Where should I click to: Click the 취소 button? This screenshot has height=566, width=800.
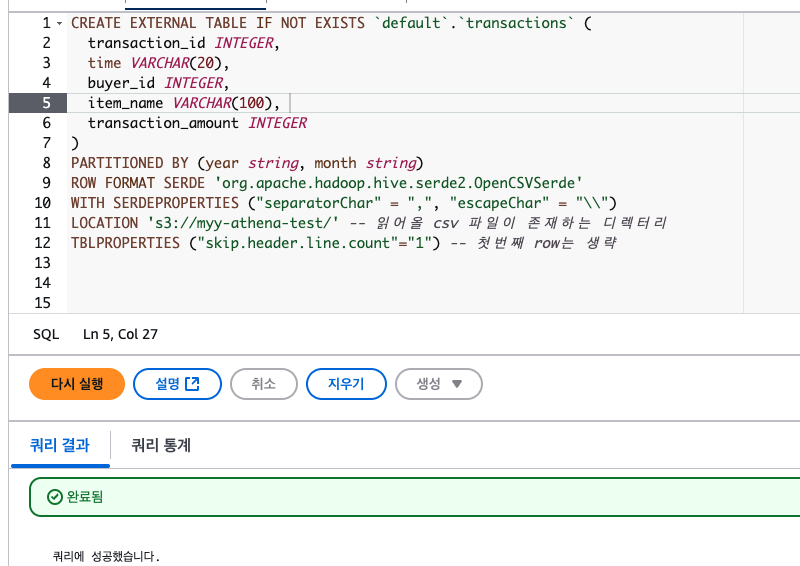(x=264, y=384)
